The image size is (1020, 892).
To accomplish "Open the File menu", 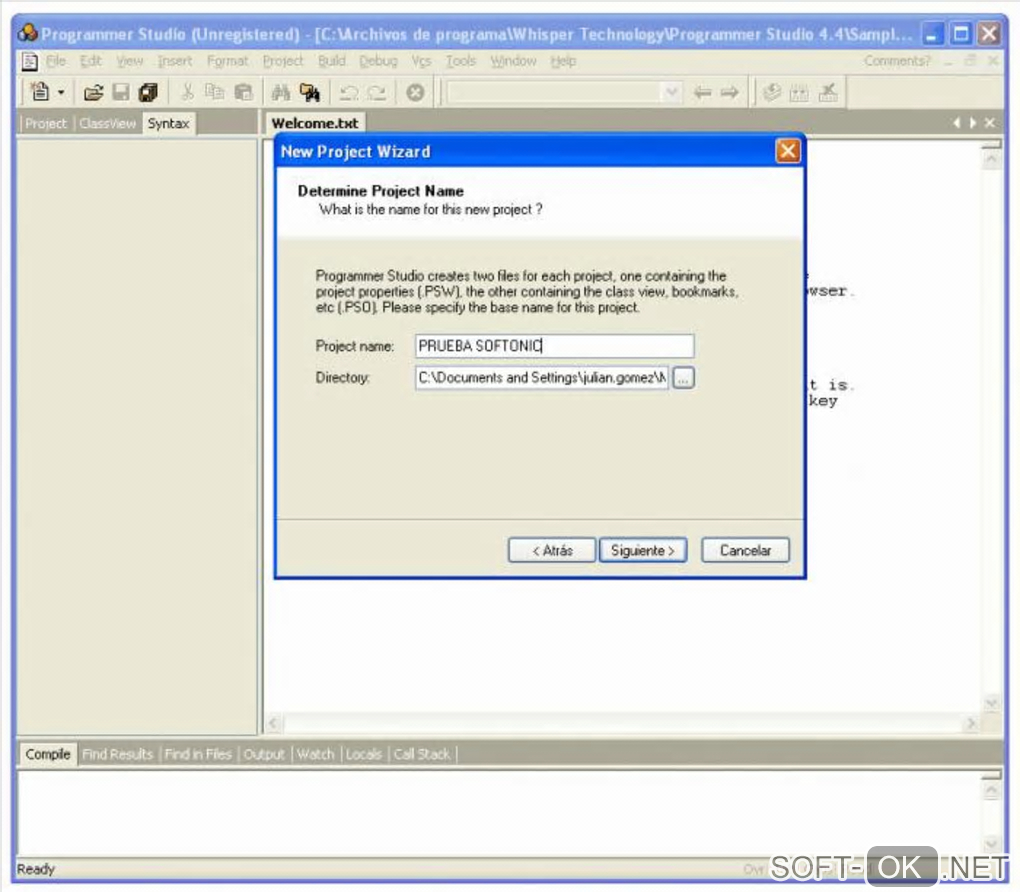I will point(56,61).
